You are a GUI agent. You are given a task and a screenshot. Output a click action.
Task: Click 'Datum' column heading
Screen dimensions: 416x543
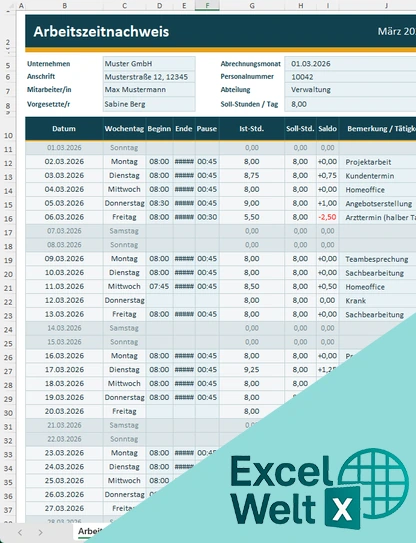pyautogui.click(x=64, y=128)
